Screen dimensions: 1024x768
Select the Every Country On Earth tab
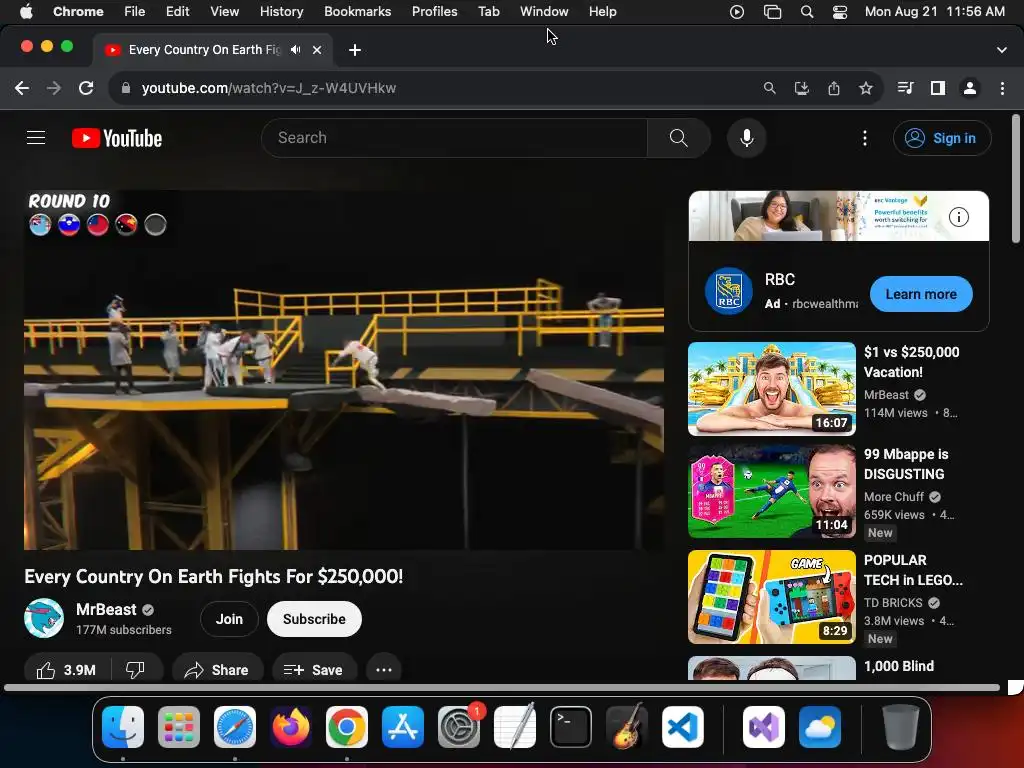click(x=205, y=50)
